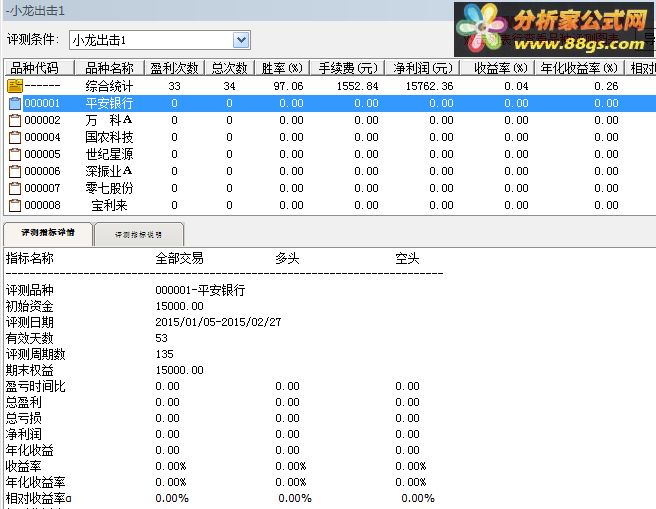Viewport: 656px width, 509px height.
Task: Sort by 品种代码 column header
Action: pyautogui.click(x=39, y=68)
